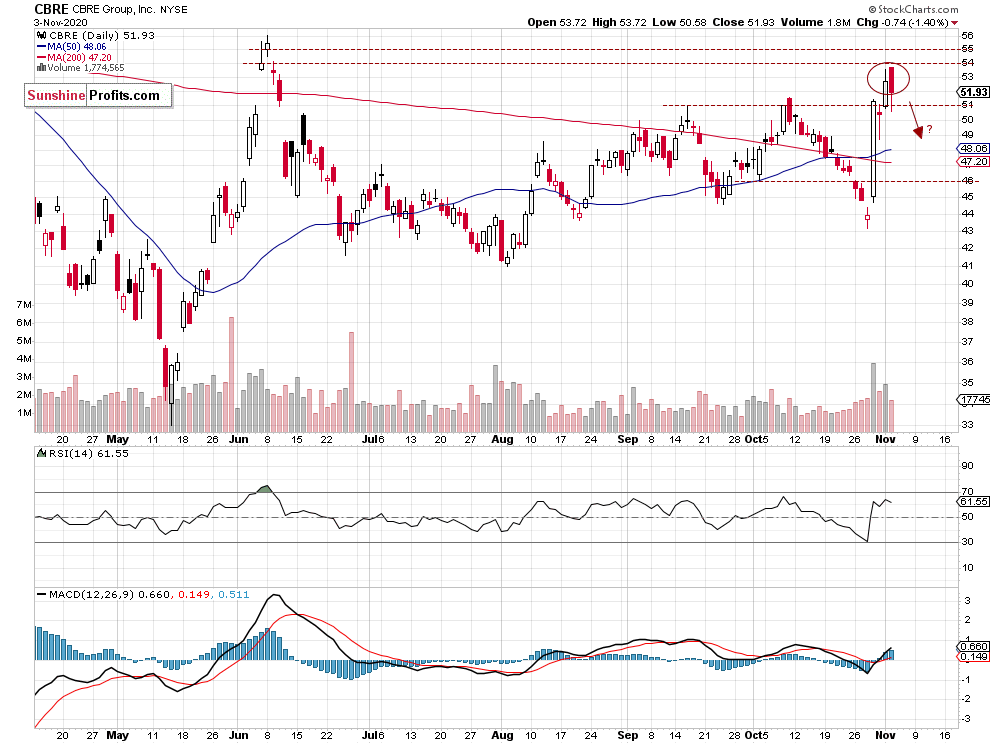This screenshot has width=990, height=744.
Task: Click the volume bars icon in the legend
Action: coord(42,68)
